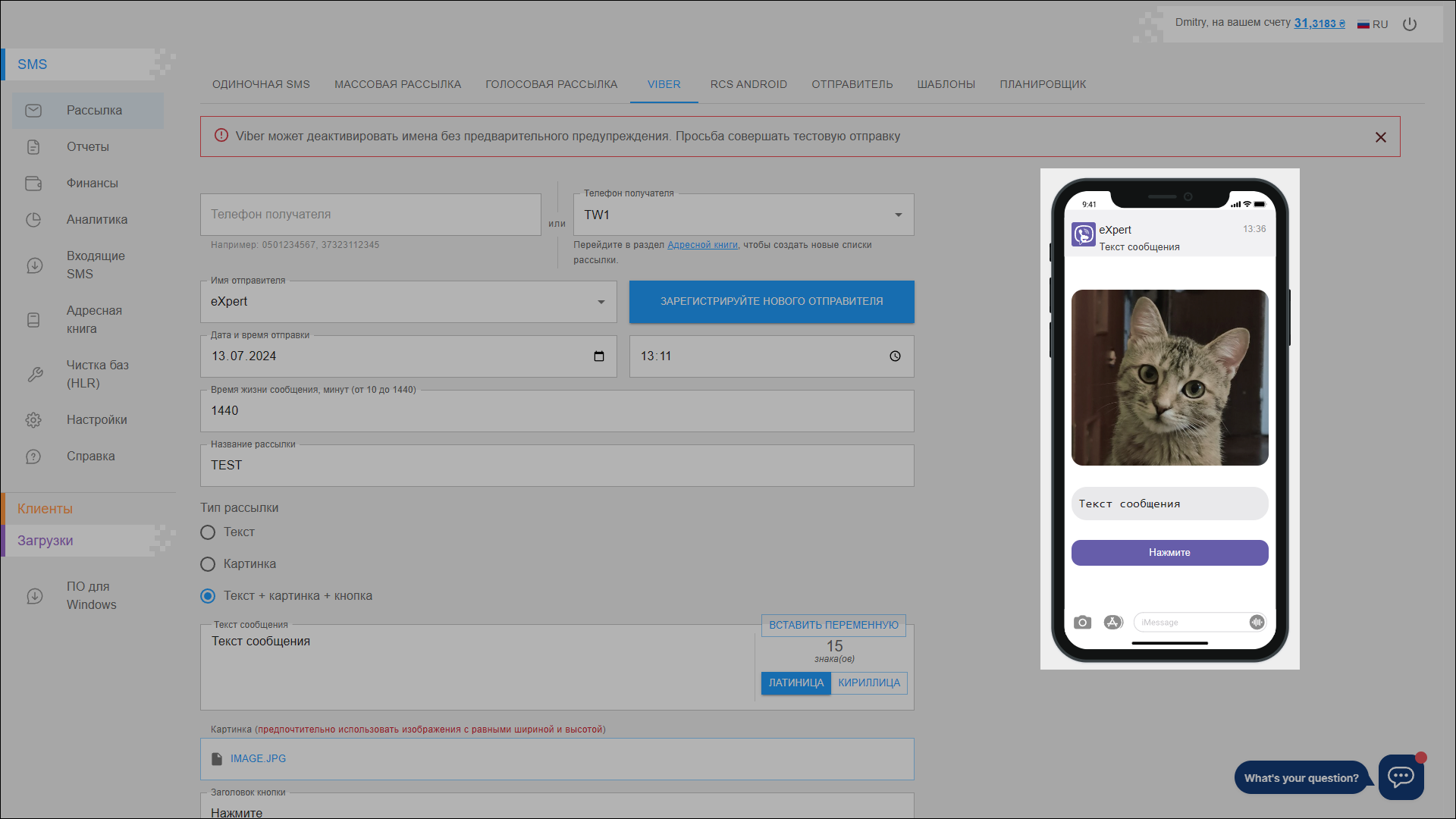Select the Текст mailing type
This screenshot has height=819, width=1456.
tap(208, 532)
